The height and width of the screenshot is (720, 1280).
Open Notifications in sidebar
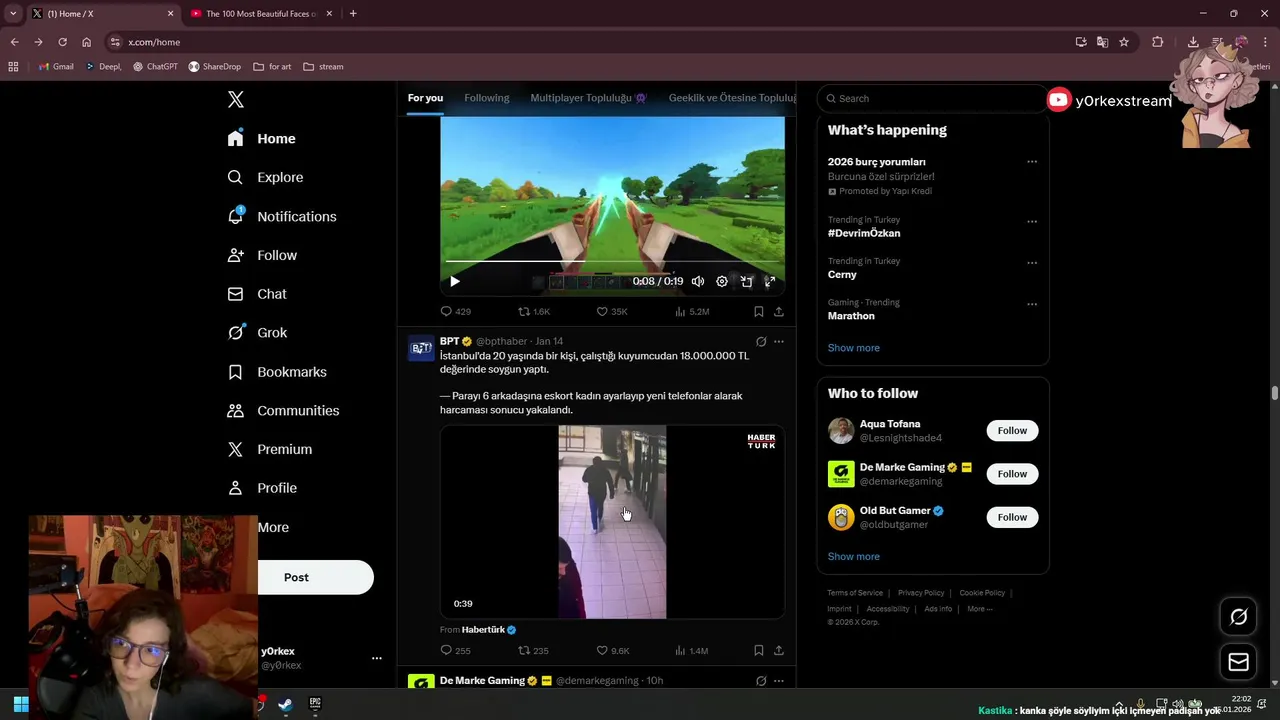(282, 216)
